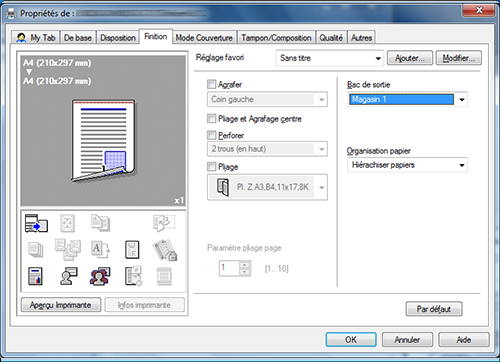Screen dimensions: 500x362
Task: Switch to the My Tab tab
Action: coord(36,38)
